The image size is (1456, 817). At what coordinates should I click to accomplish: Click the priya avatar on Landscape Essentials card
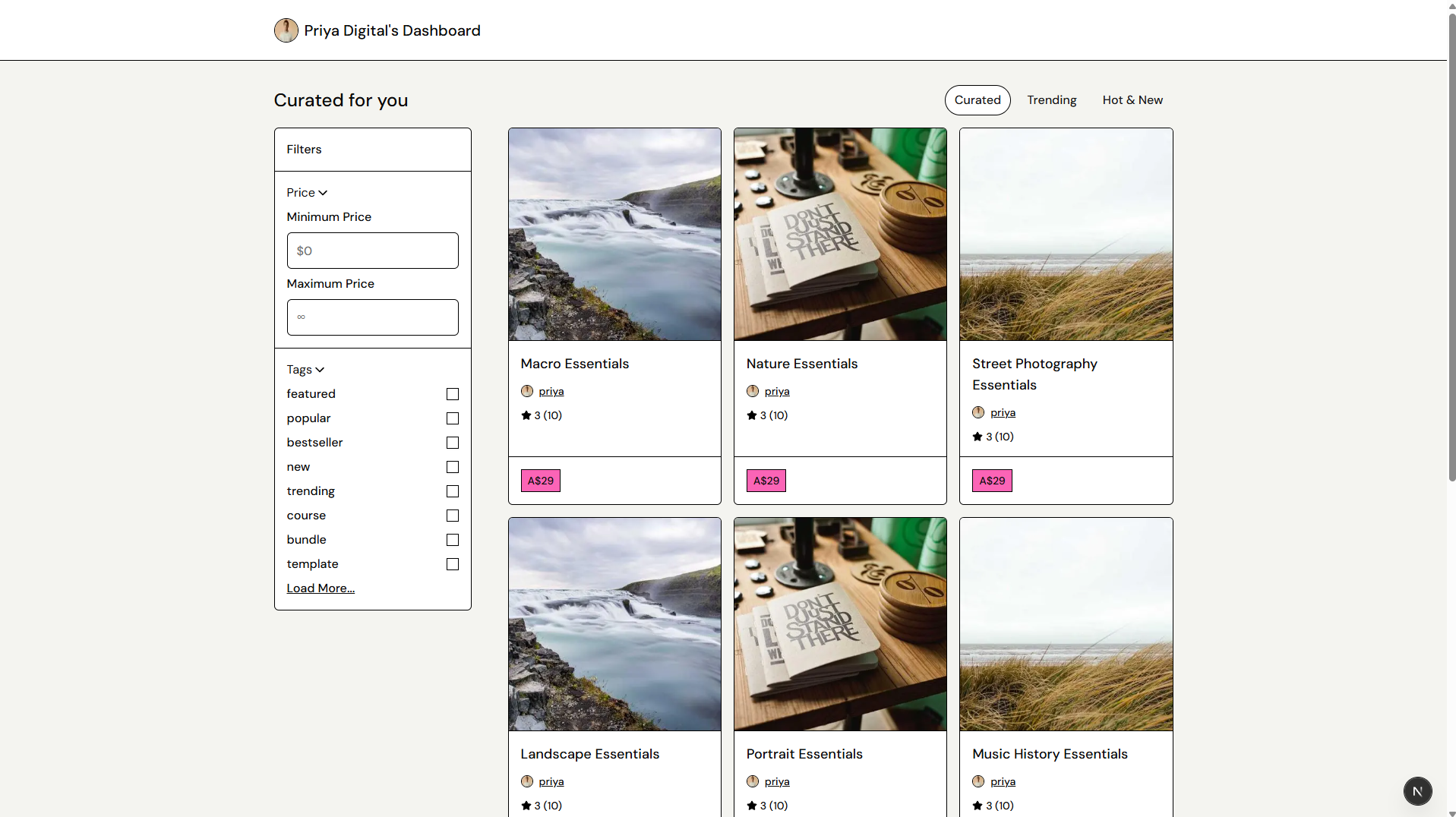pos(527,781)
